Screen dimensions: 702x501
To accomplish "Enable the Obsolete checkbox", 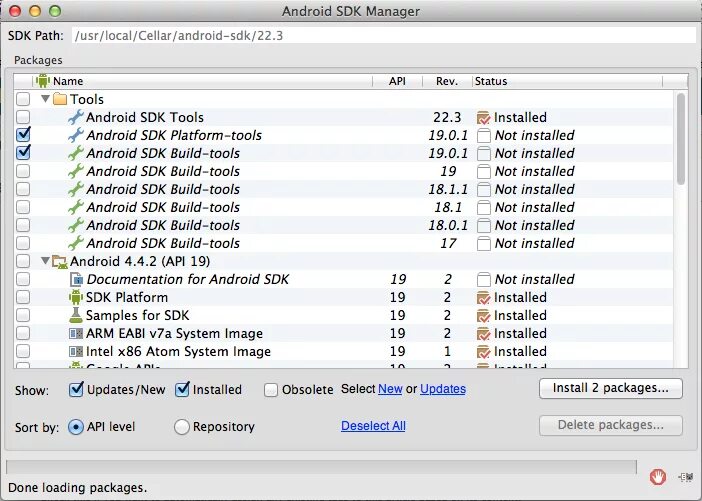I will click(x=271, y=389).
